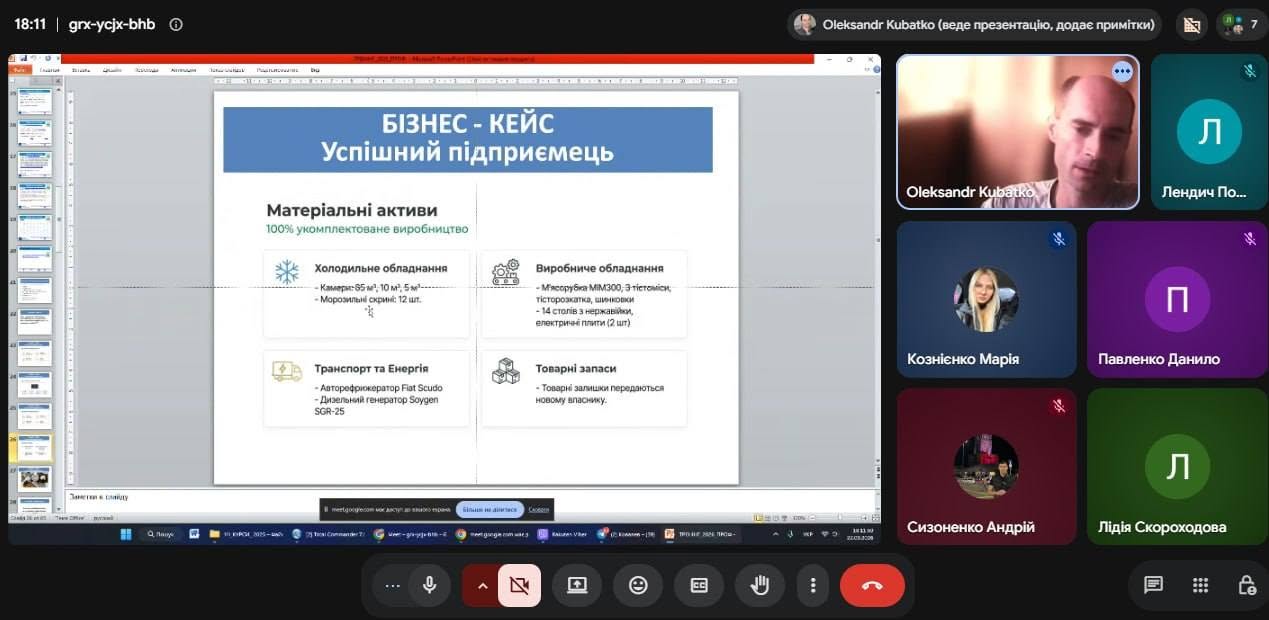Click the present screen icon
The height and width of the screenshot is (620, 1269).
coord(577,586)
